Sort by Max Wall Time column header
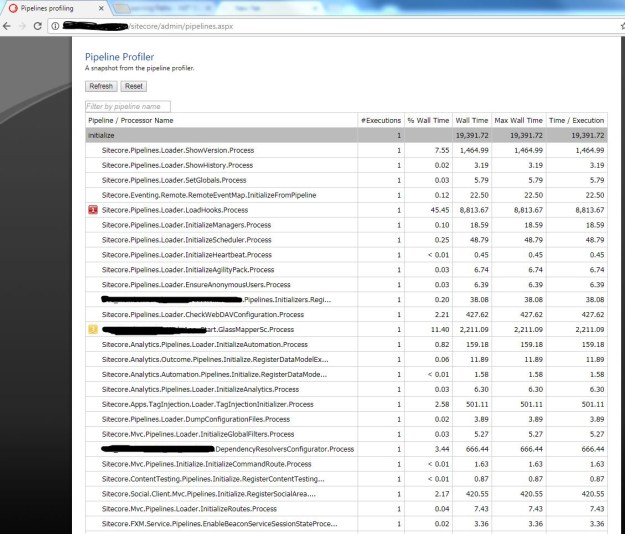This screenshot has width=625, height=534. point(520,120)
